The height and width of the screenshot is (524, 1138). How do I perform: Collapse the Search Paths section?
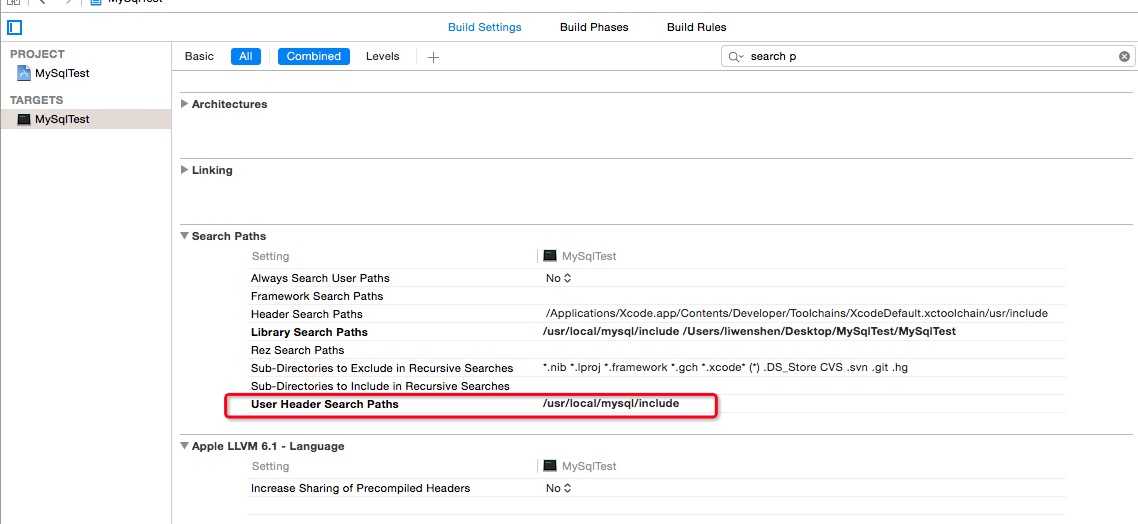(185, 236)
